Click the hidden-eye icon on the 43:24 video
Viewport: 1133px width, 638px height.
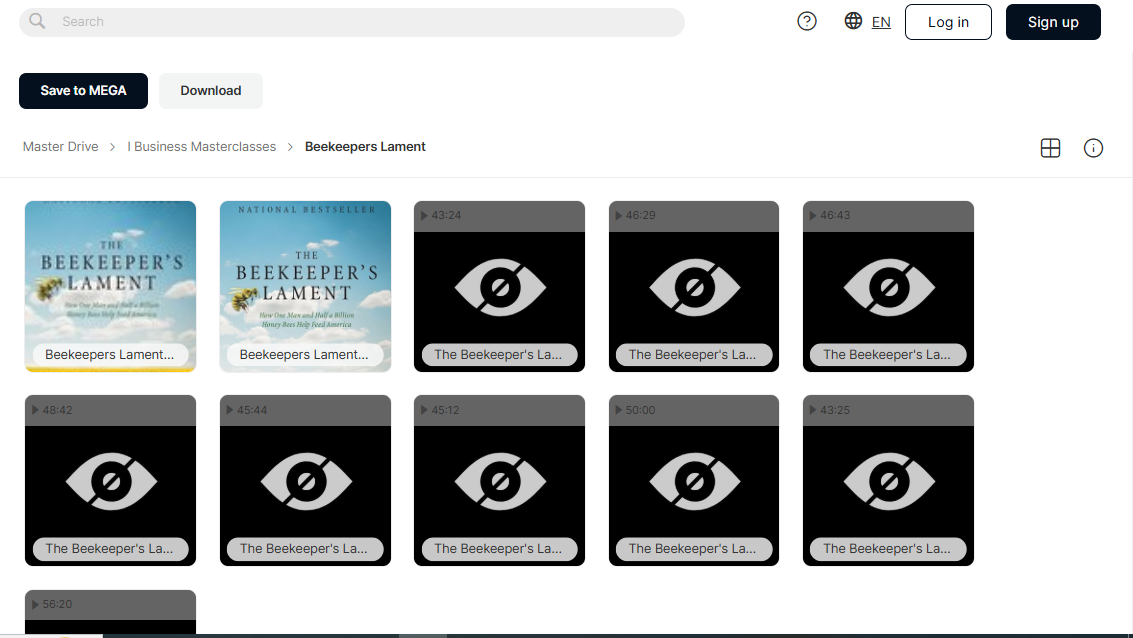coord(500,288)
